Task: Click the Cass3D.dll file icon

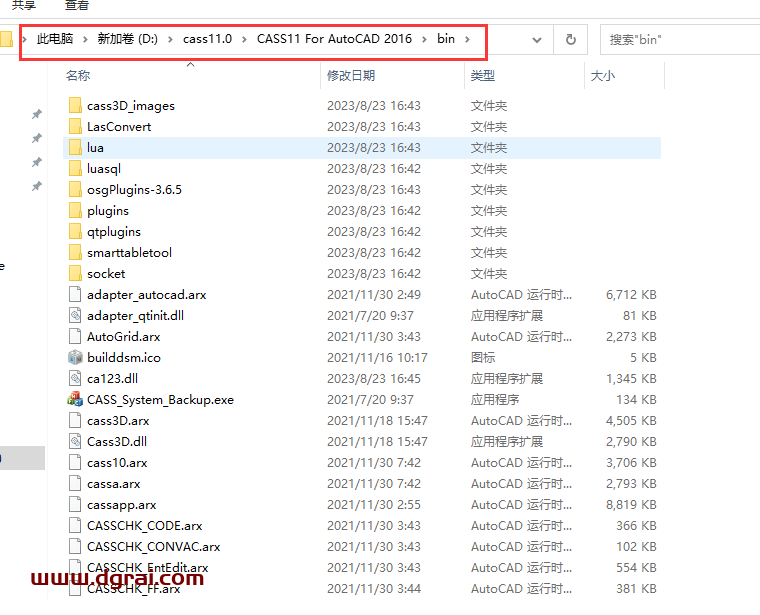Action: click(75, 441)
